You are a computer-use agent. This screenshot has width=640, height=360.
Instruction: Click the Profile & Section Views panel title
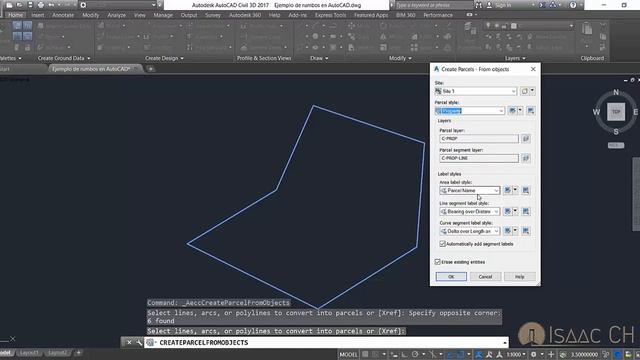(x=264, y=58)
